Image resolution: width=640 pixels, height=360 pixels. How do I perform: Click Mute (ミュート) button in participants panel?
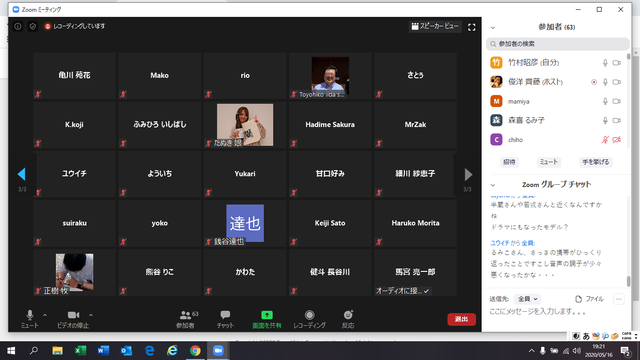[549, 162]
